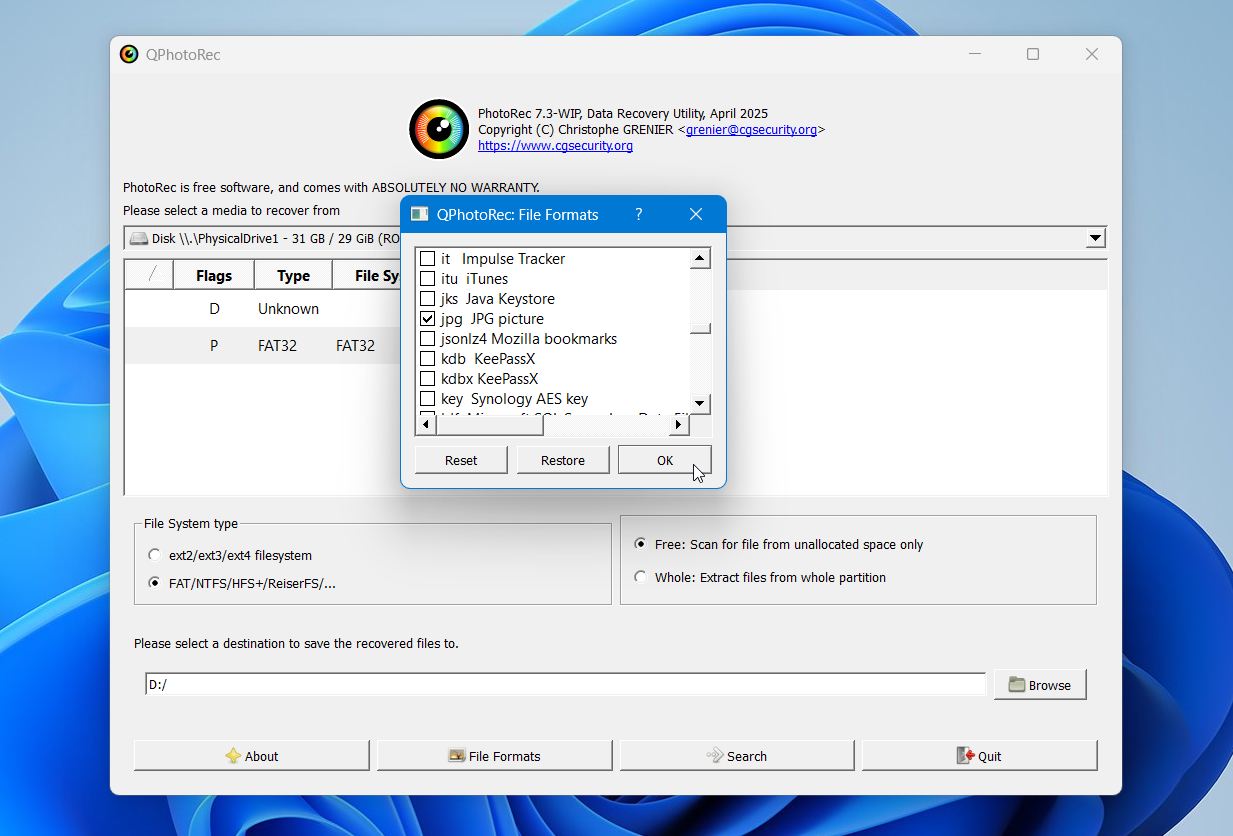The height and width of the screenshot is (836, 1233).
Task: Open the grenier@cgsecurity.org email link
Action: click(751, 130)
